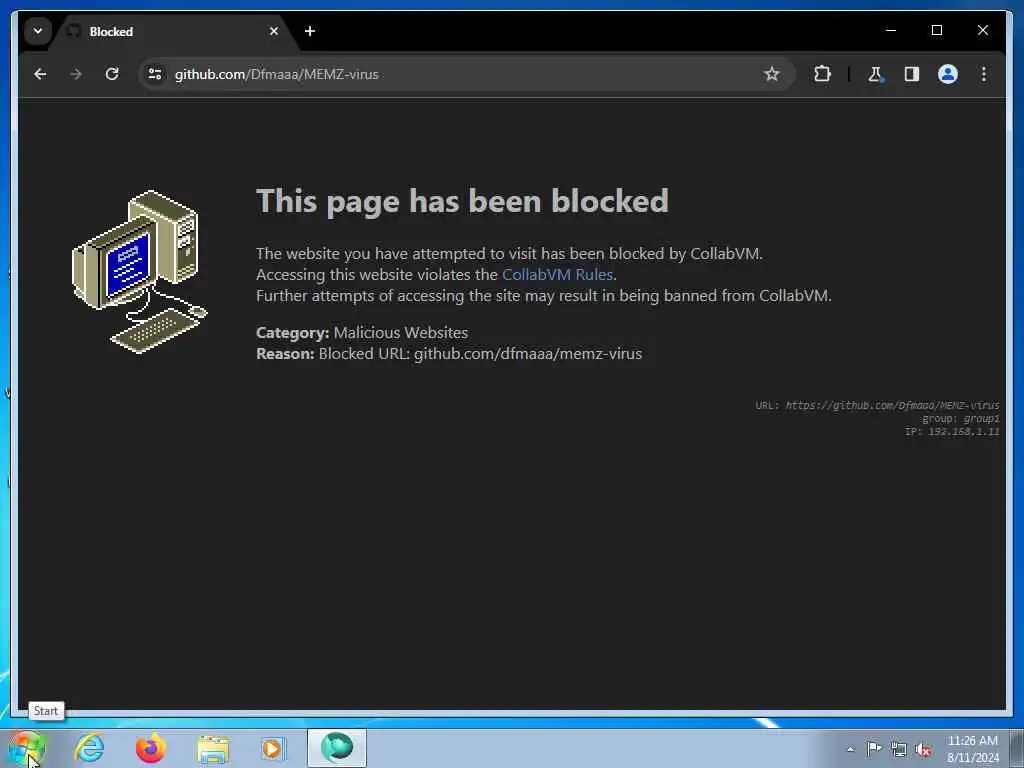Open Windows Media Player in taskbar

click(272, 748)
